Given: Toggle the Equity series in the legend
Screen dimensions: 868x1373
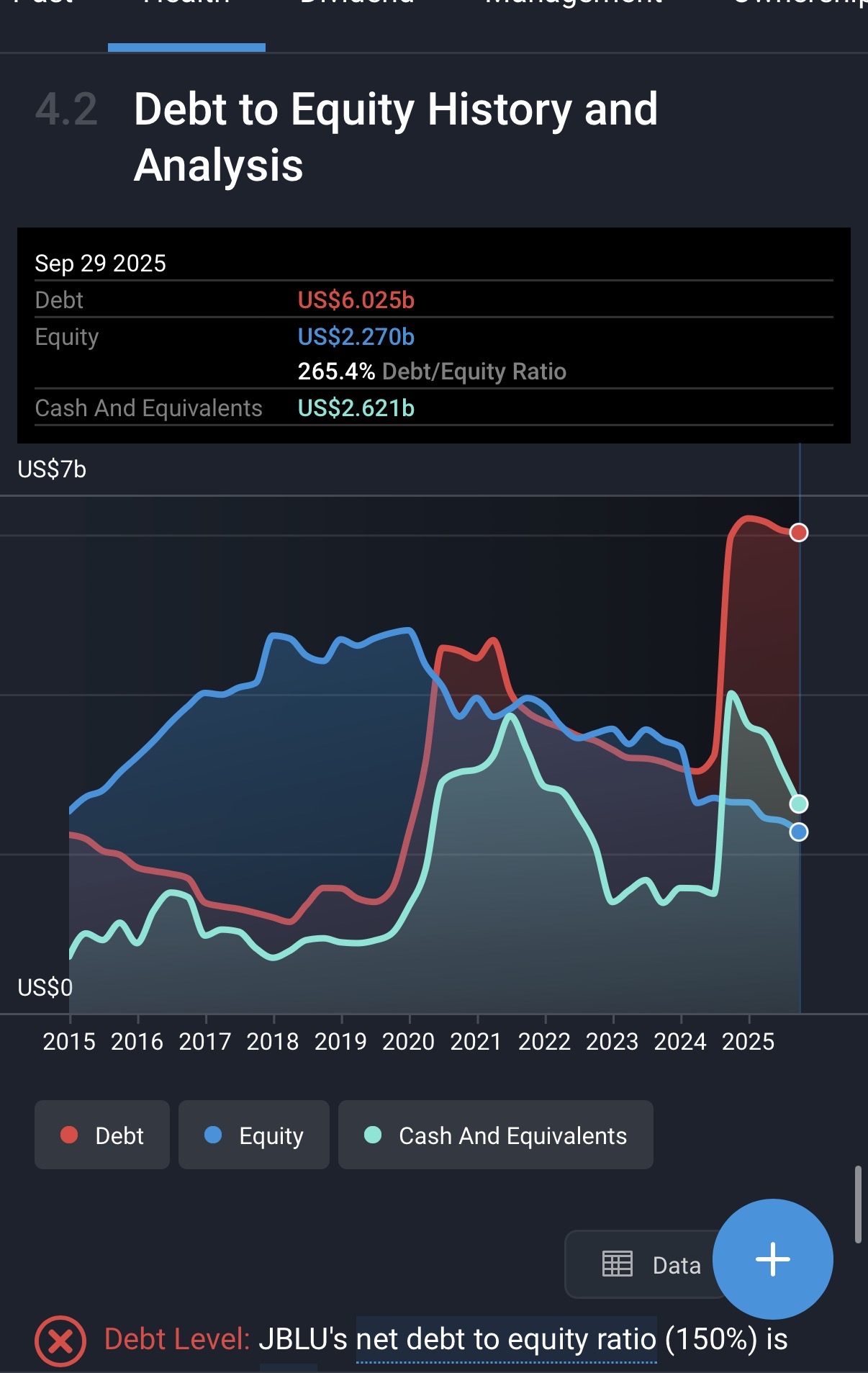Looking at the screenshot, I should (253, 1135).
